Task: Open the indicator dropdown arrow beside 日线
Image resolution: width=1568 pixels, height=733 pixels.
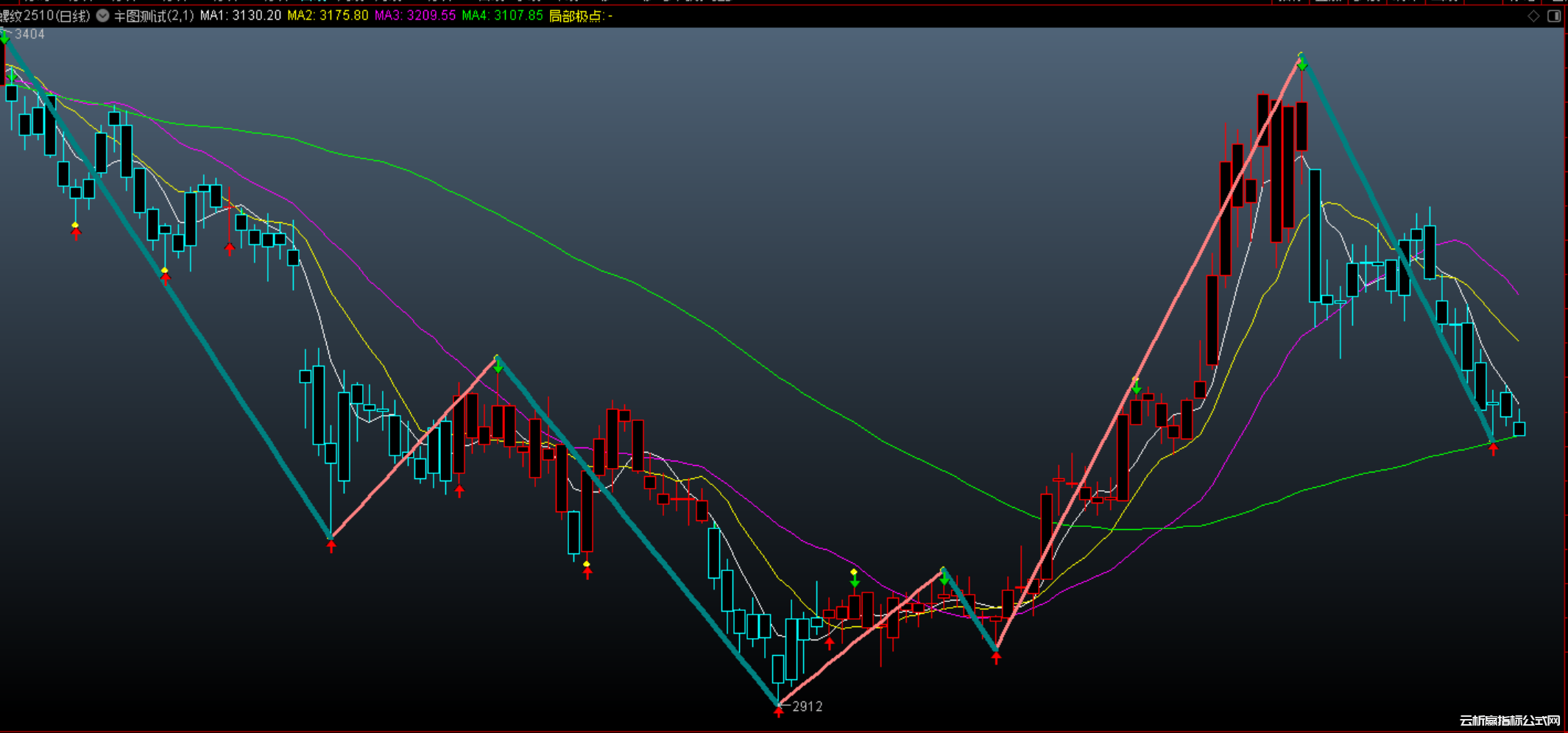Action: coord(103,15)
